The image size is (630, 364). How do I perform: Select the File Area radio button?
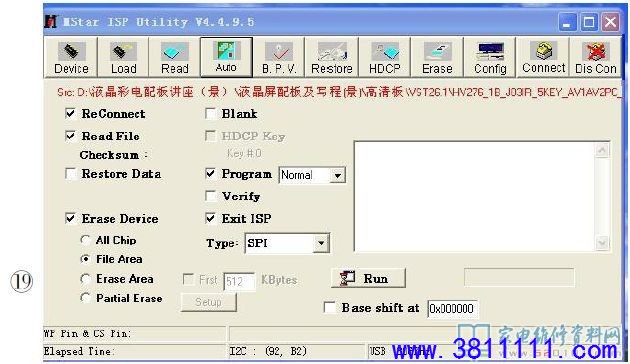pos(85,259)
